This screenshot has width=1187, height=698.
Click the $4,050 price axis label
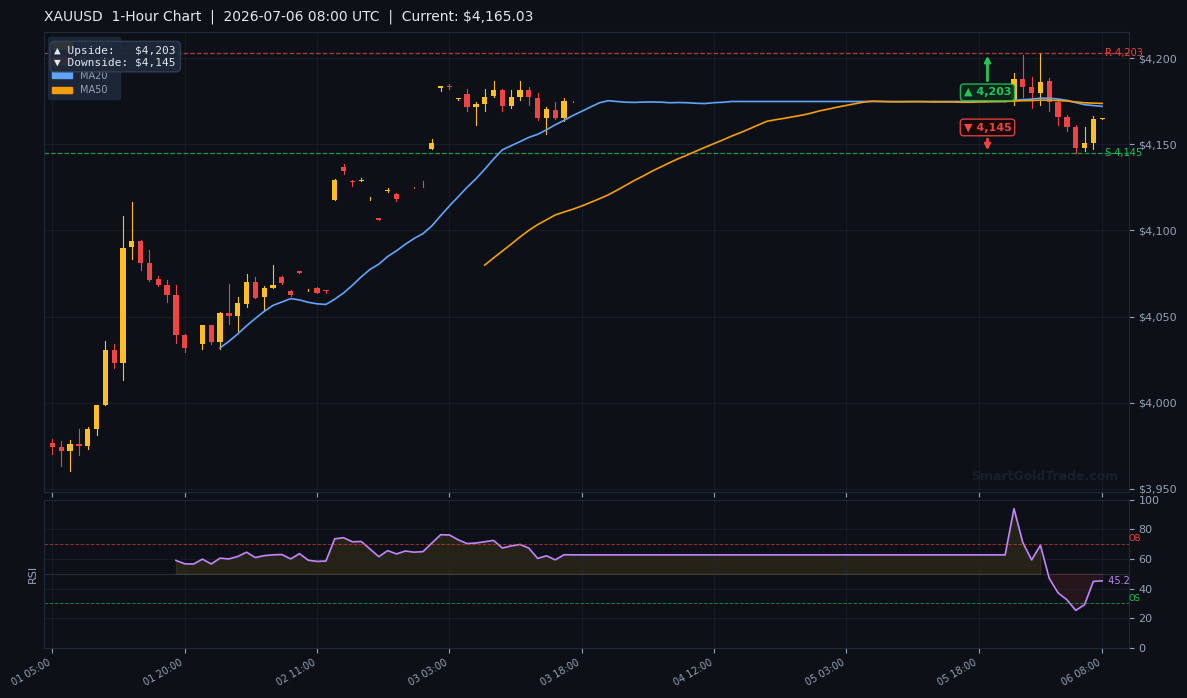[x=1157, y=317]
